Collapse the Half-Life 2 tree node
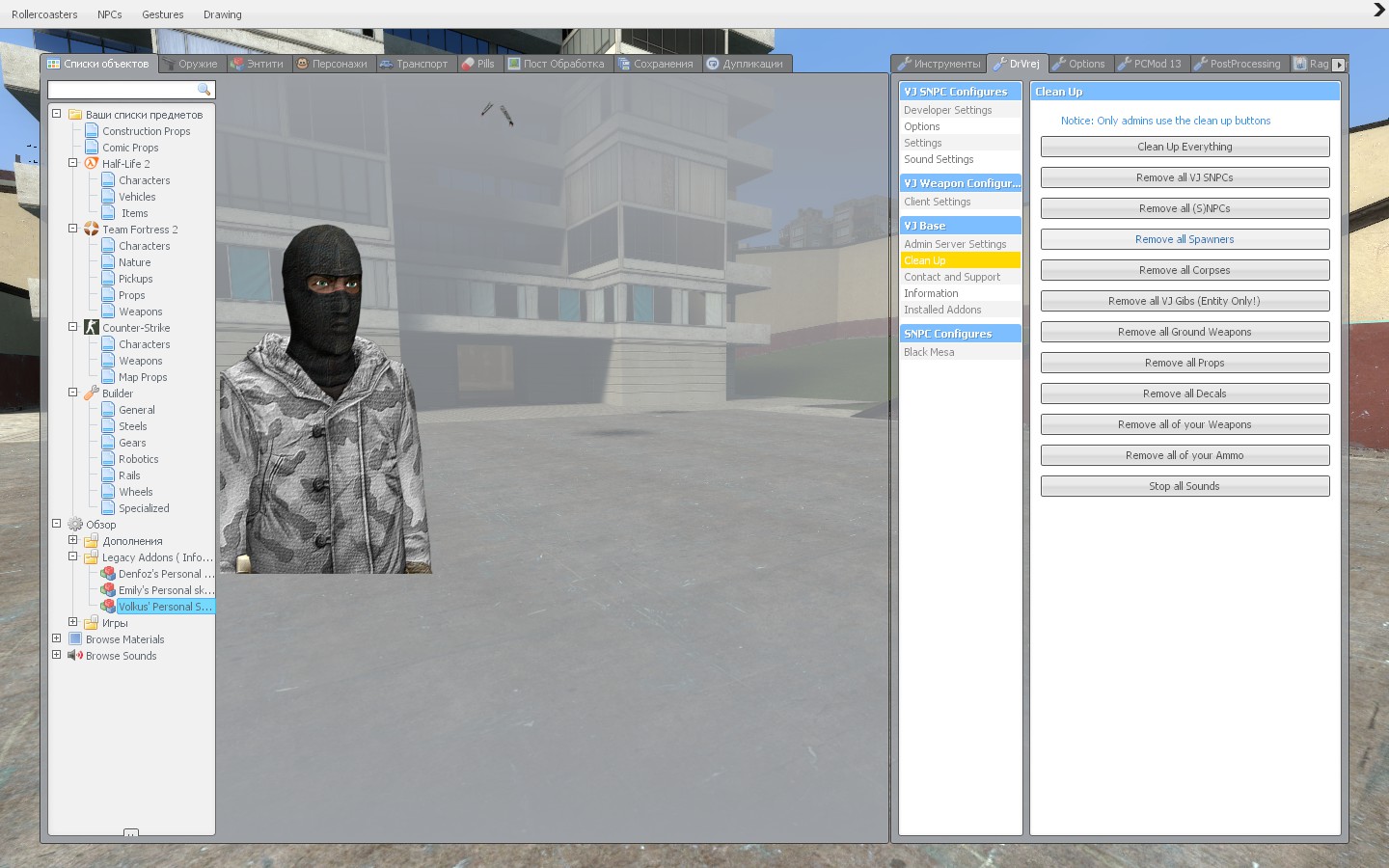 (72, 163)
